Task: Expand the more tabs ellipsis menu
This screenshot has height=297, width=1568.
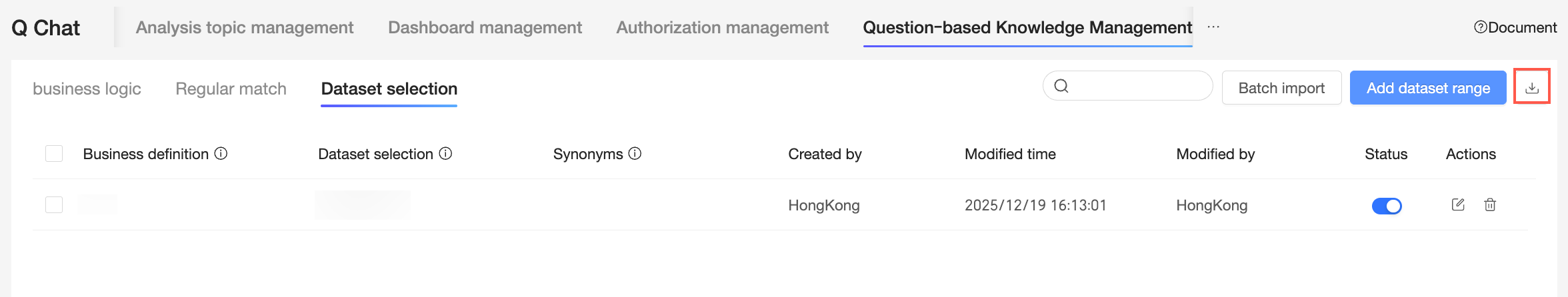Action: [1213, 27]
